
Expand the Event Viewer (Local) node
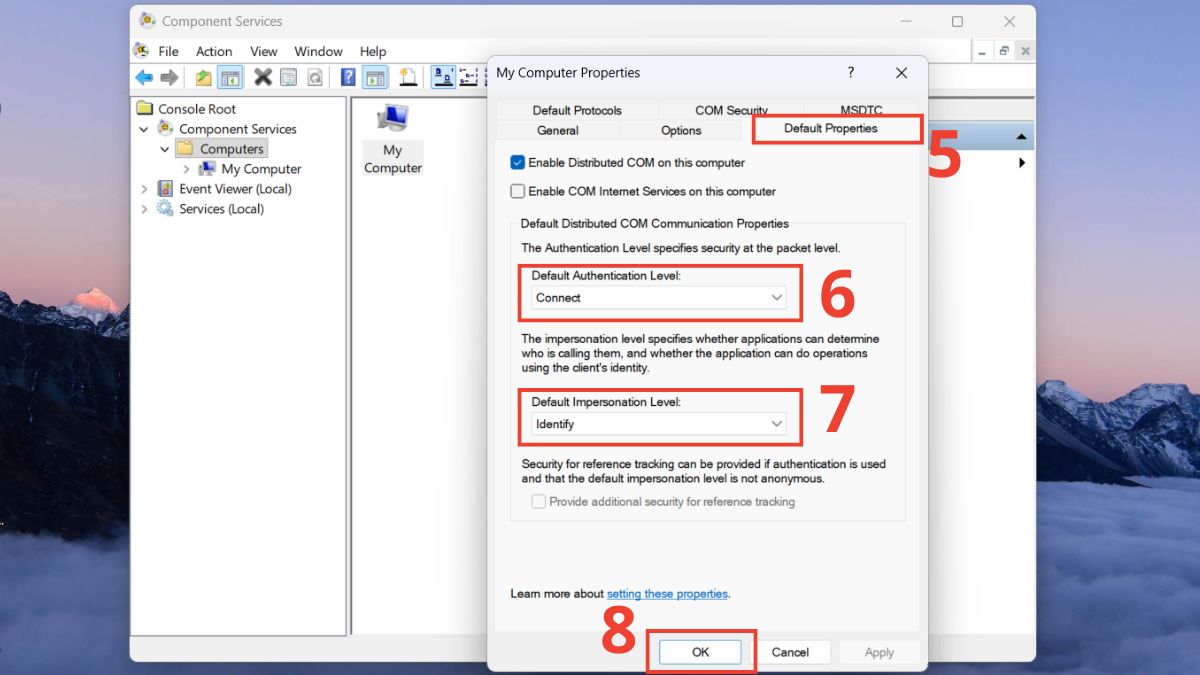pos(144,189)
